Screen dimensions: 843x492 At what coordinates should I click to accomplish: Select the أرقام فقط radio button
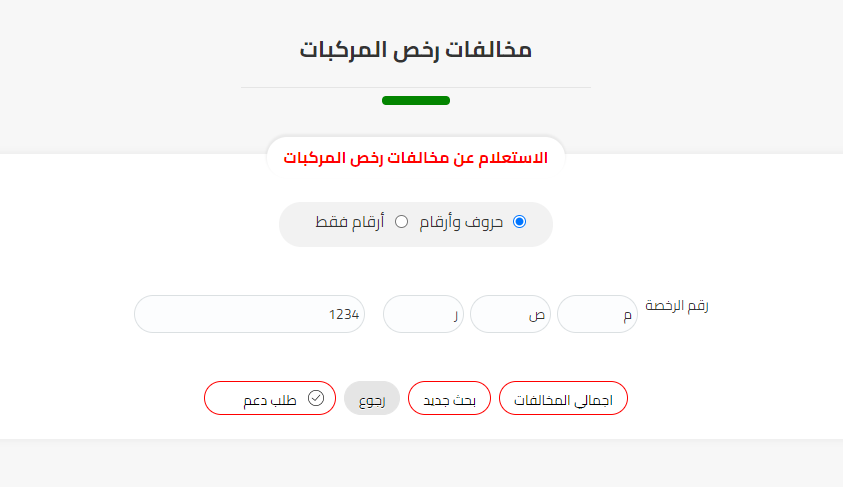(402, 222)
